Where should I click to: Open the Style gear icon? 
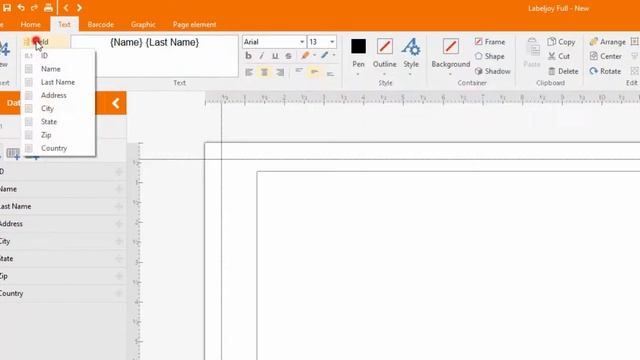point(411,46)
